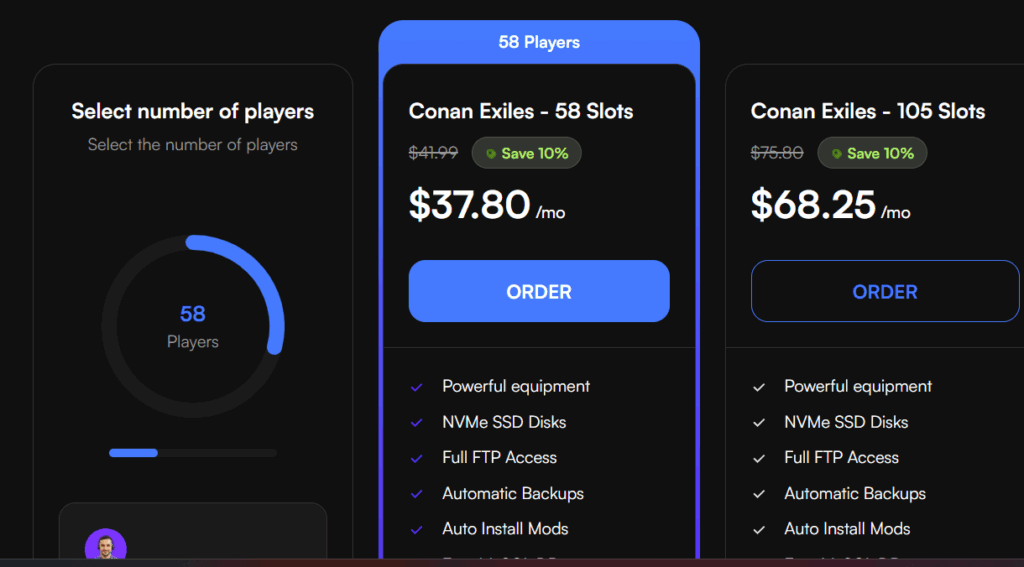The width and height of the screenshot is (1024, 567).
Task: Click the purple avatar profile picture
Action: click(x=106, y=547)
